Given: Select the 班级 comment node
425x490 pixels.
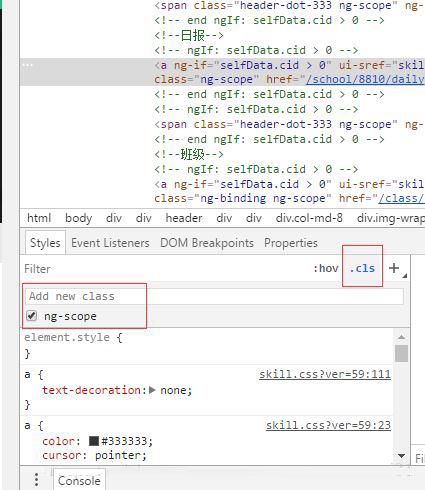Looking at the screenshot, I should pos(189,154).
